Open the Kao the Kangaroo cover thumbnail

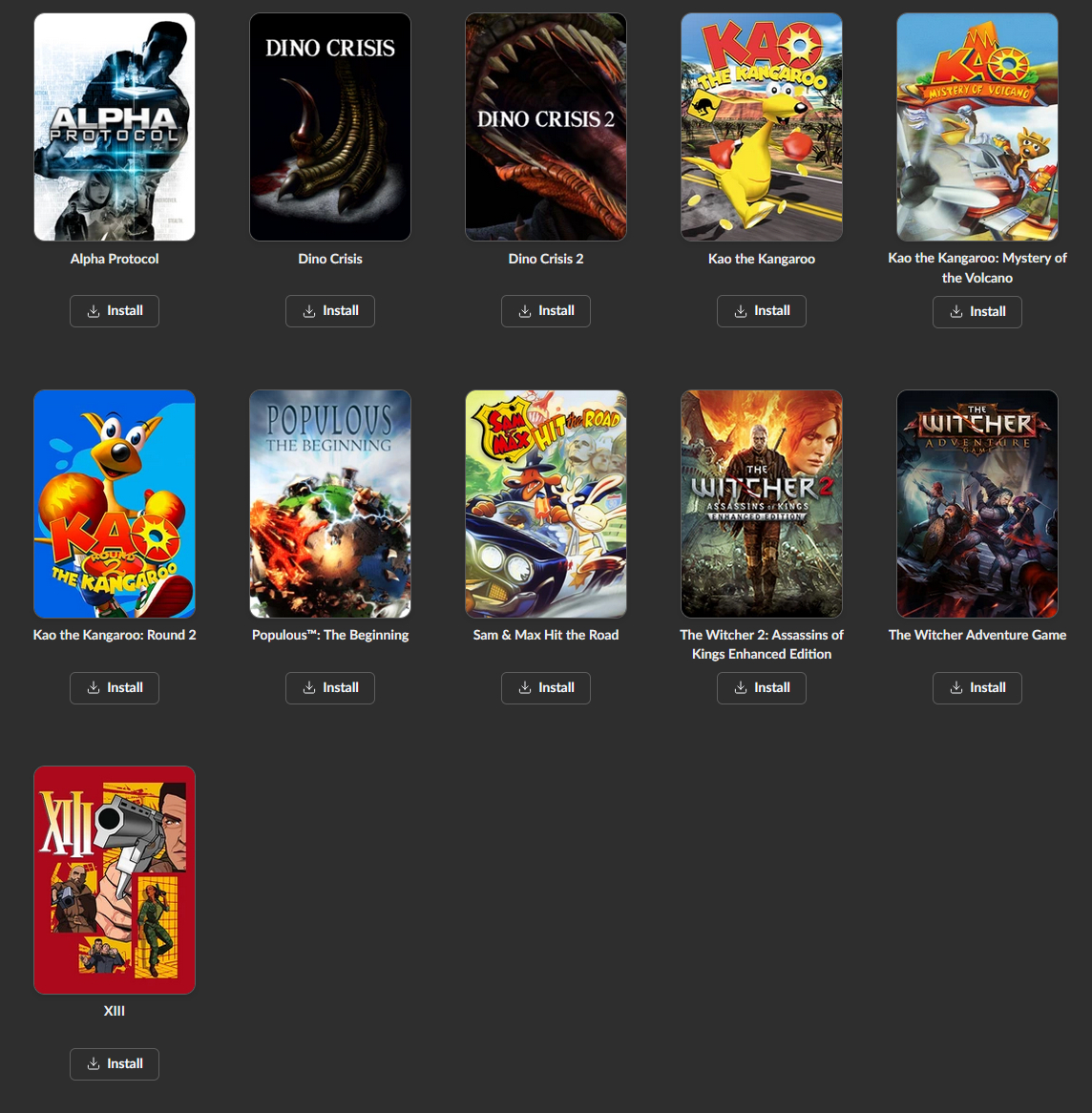[x=762, y=127]
